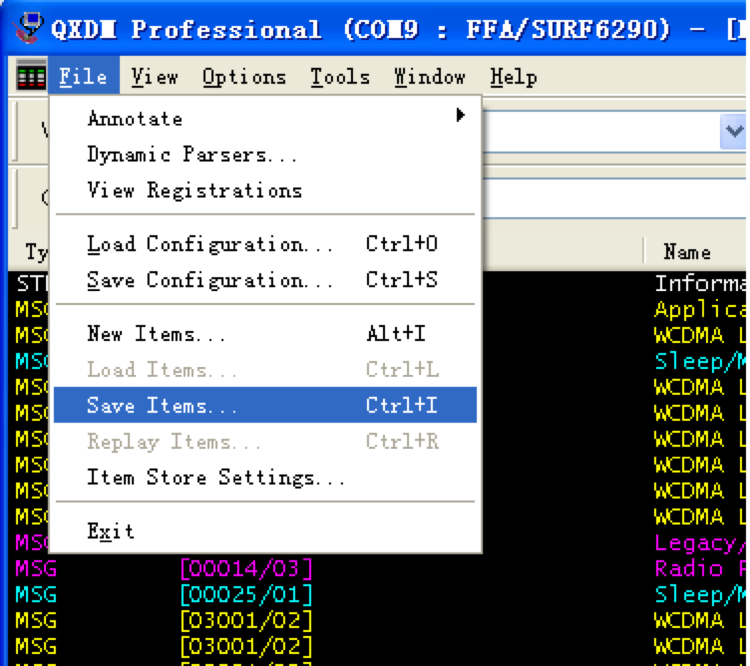This screenshot has height=666, width=750.
Task: Click the Legacy/ name entry
Action: (x=700, y=543)
